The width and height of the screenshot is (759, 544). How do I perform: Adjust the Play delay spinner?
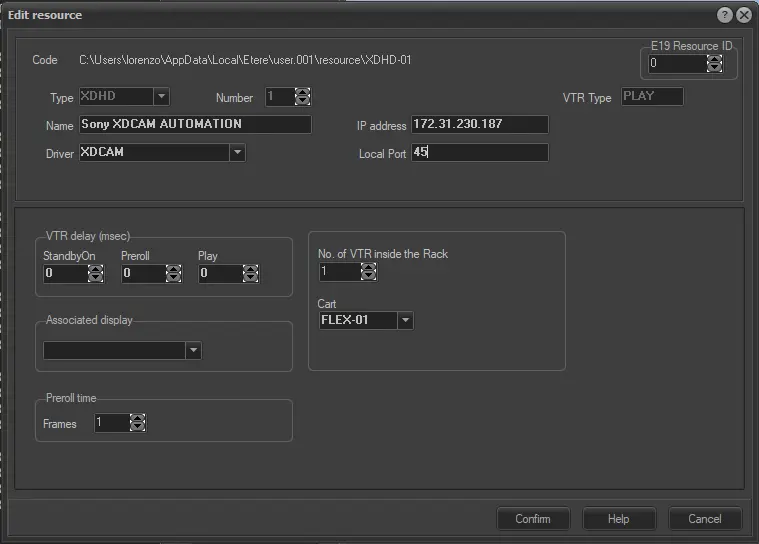click(249, 273)
